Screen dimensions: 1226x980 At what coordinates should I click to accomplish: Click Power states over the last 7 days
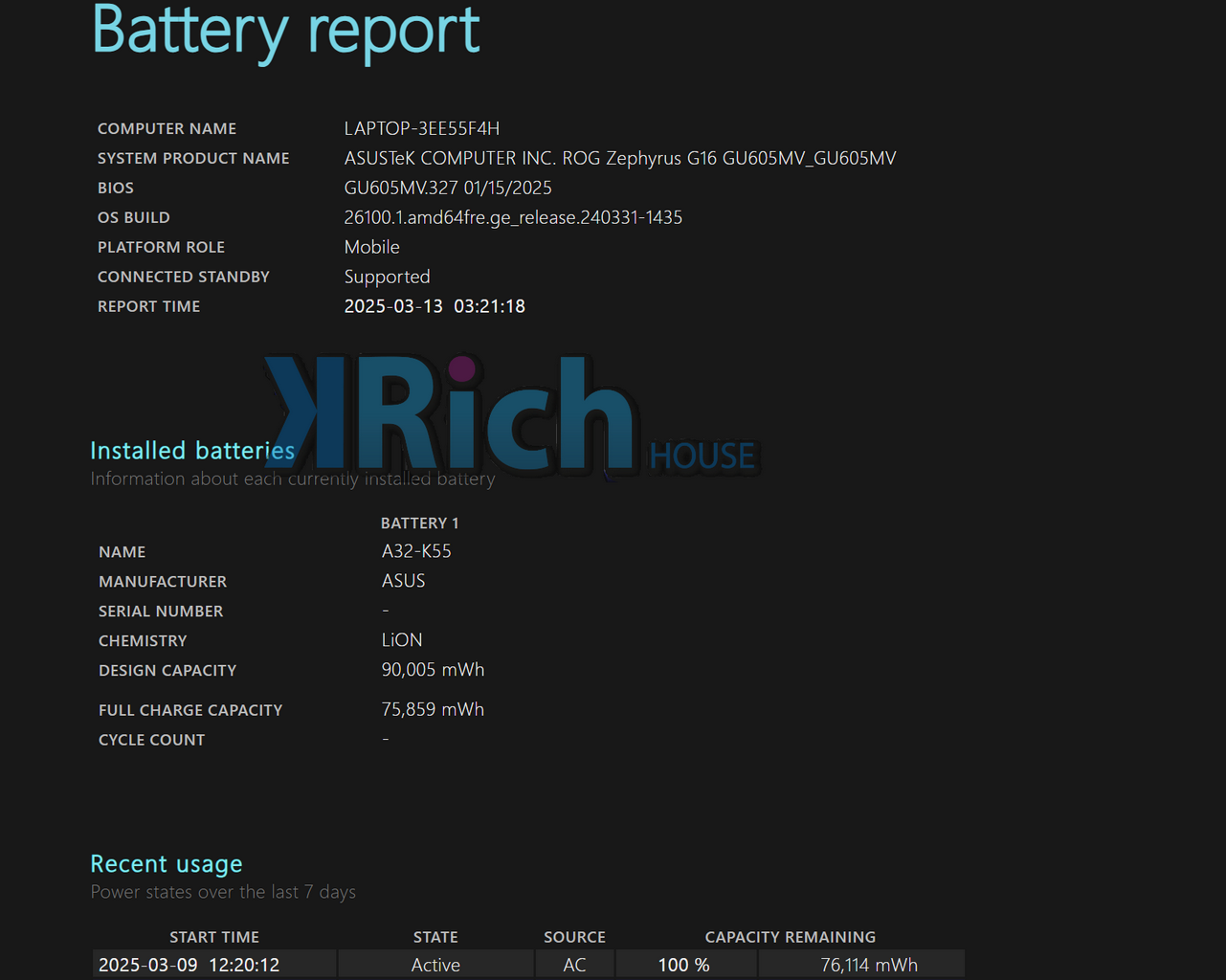223,892
